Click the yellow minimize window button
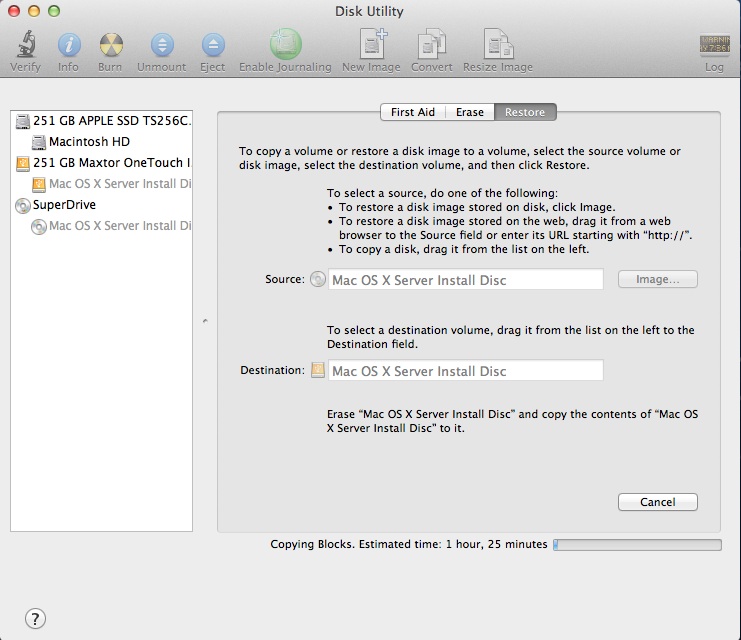Image resolution: width=741 pixels, height=640 pixels. (34, 10)
